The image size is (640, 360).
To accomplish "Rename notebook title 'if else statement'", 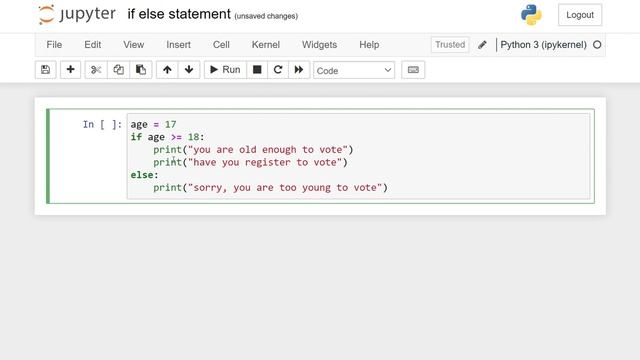I will pos(179,14).
